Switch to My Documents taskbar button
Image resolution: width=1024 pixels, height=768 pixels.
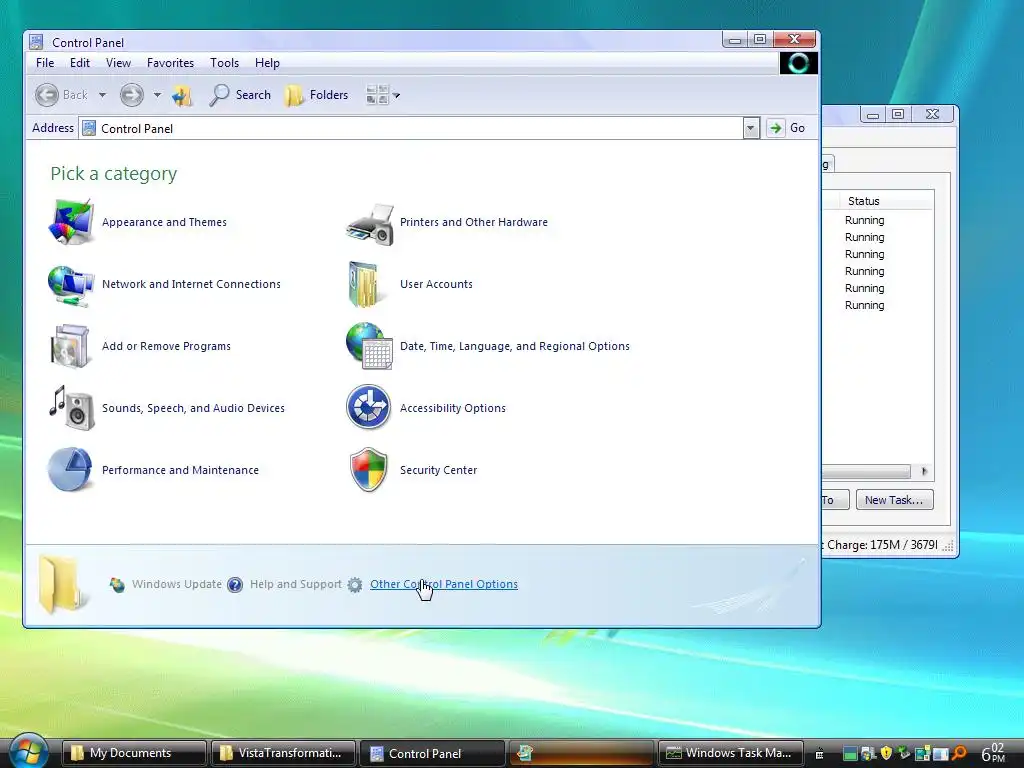coord(134,753)
